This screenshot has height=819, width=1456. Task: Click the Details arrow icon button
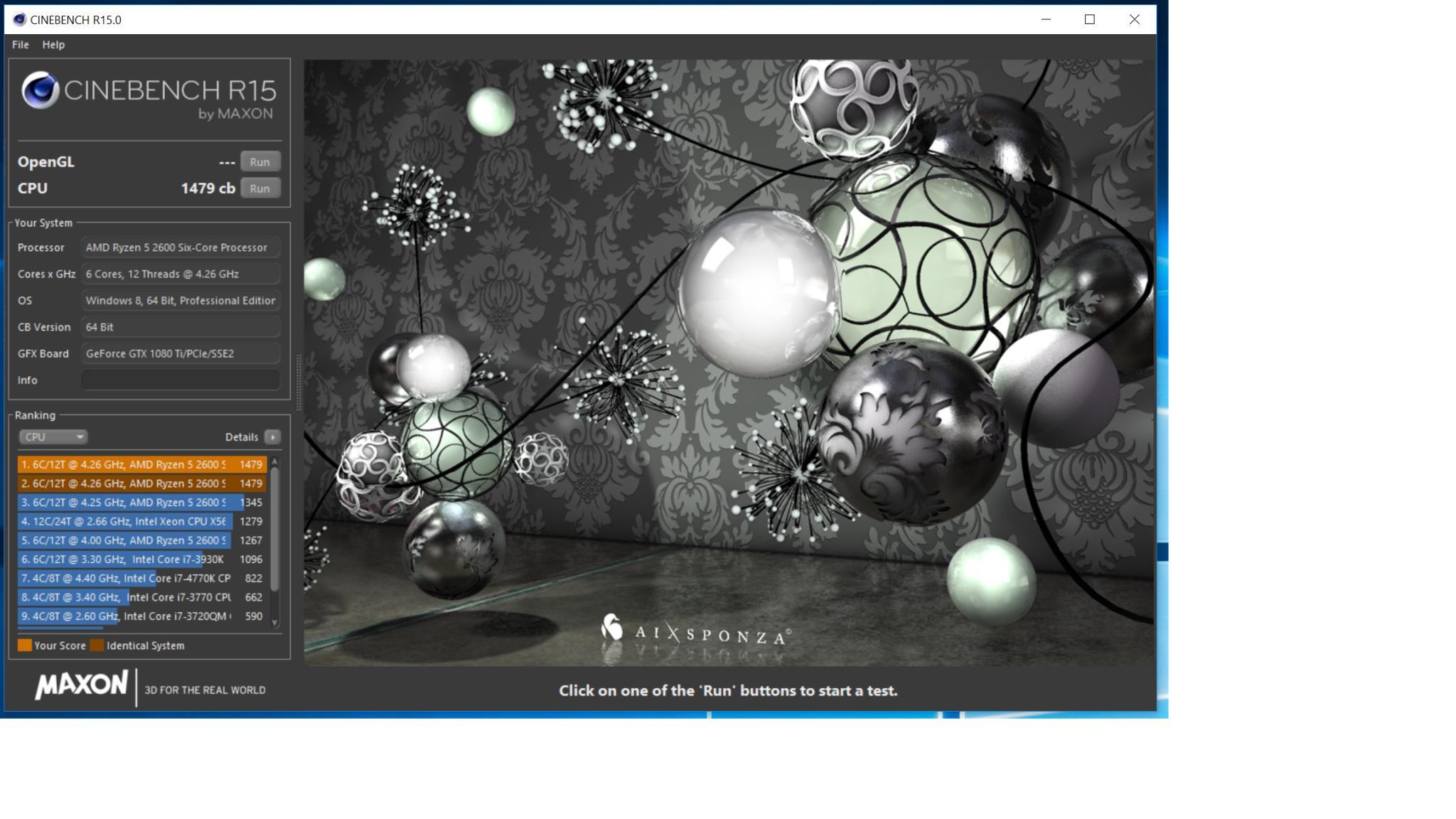[x=272, y=437]
